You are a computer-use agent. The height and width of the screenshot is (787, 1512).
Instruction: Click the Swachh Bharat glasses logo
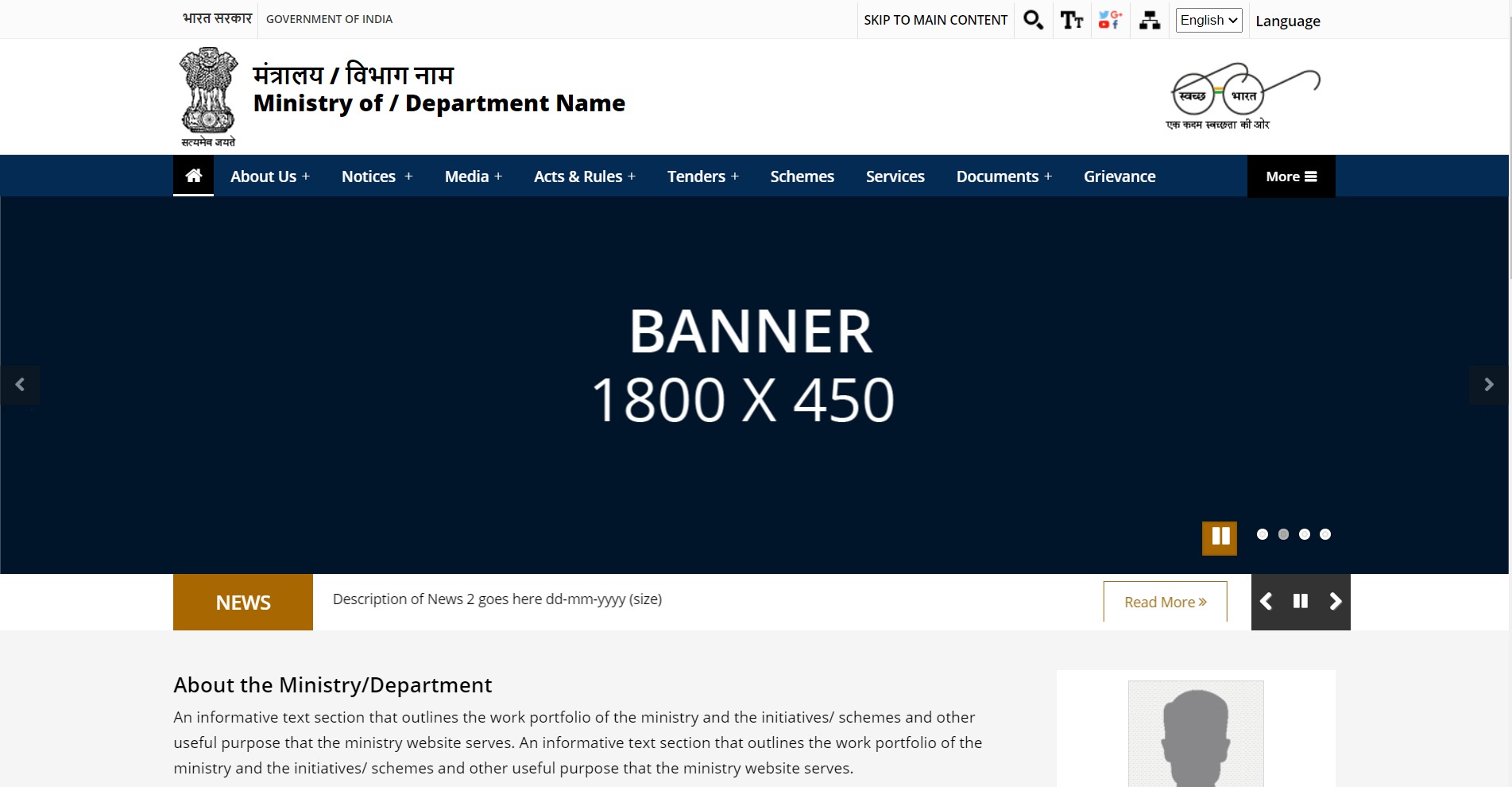[x=1243, y=96]
